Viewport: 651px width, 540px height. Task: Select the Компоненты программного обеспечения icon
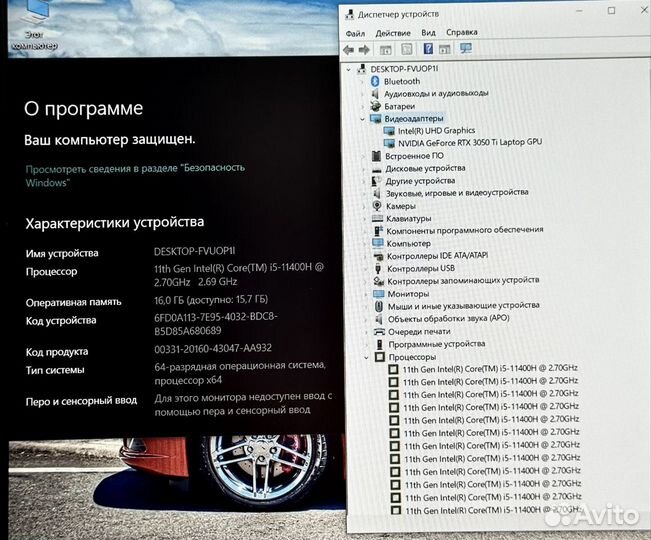378,231
